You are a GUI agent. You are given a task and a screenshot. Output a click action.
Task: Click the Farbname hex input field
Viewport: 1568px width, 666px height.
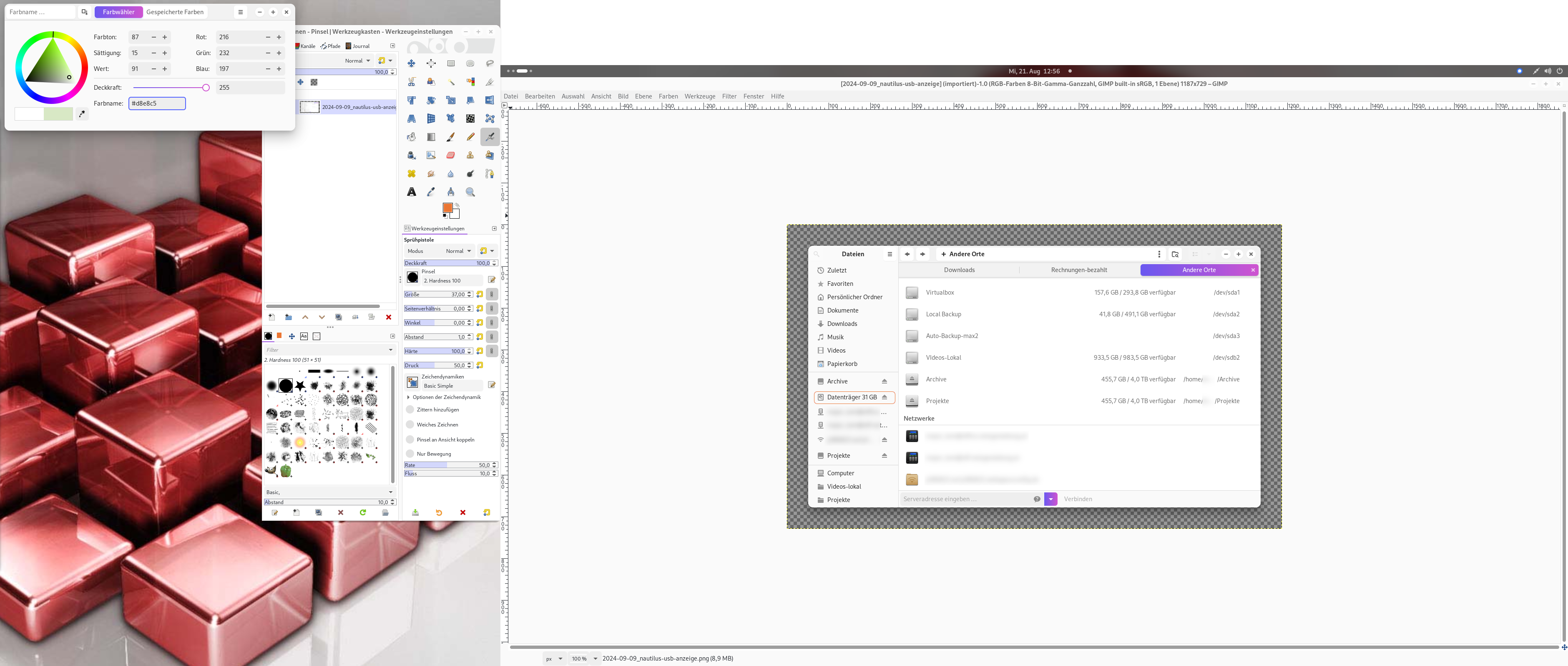[156, 103]
